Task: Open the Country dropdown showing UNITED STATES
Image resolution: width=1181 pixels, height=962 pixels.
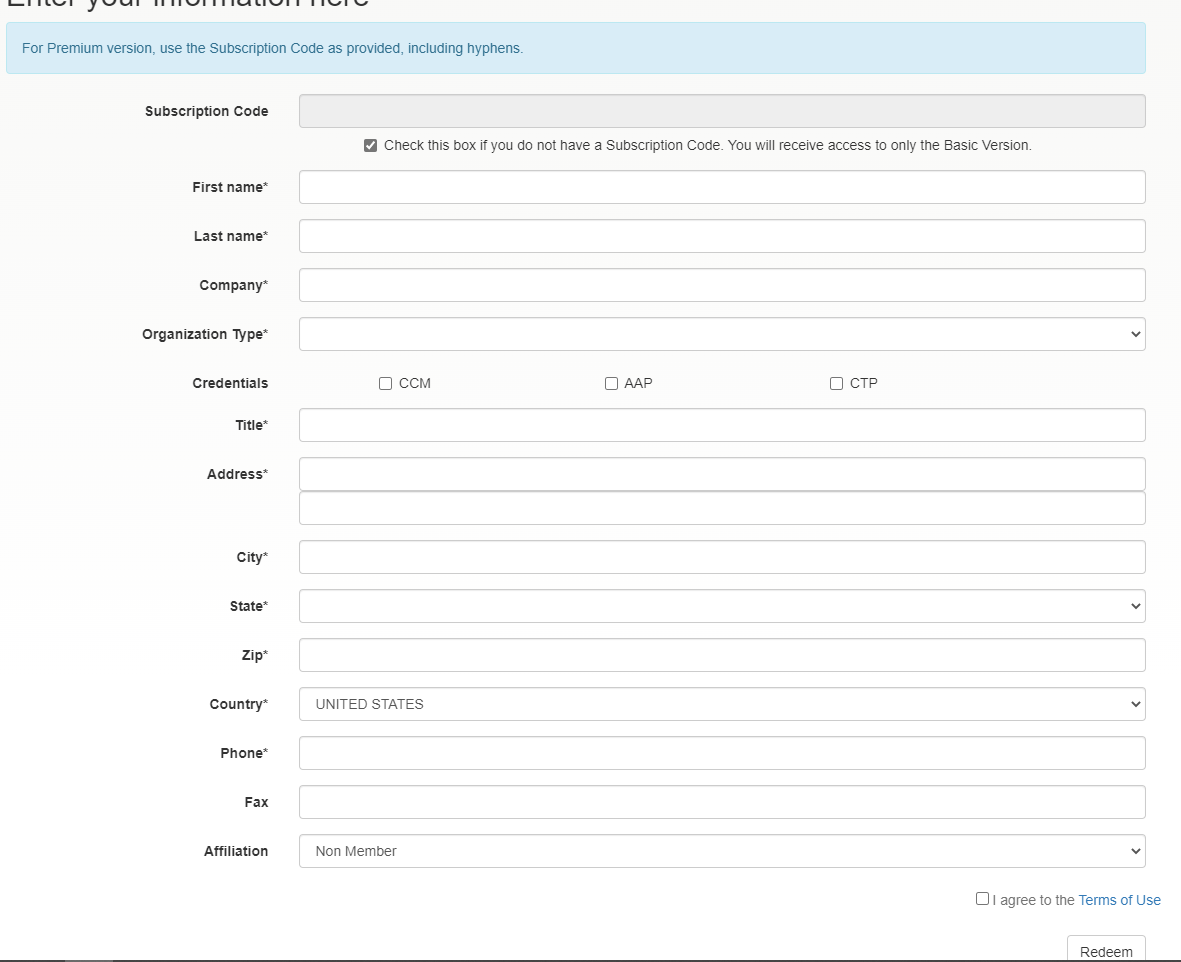Action: click(x=722, y=704)
